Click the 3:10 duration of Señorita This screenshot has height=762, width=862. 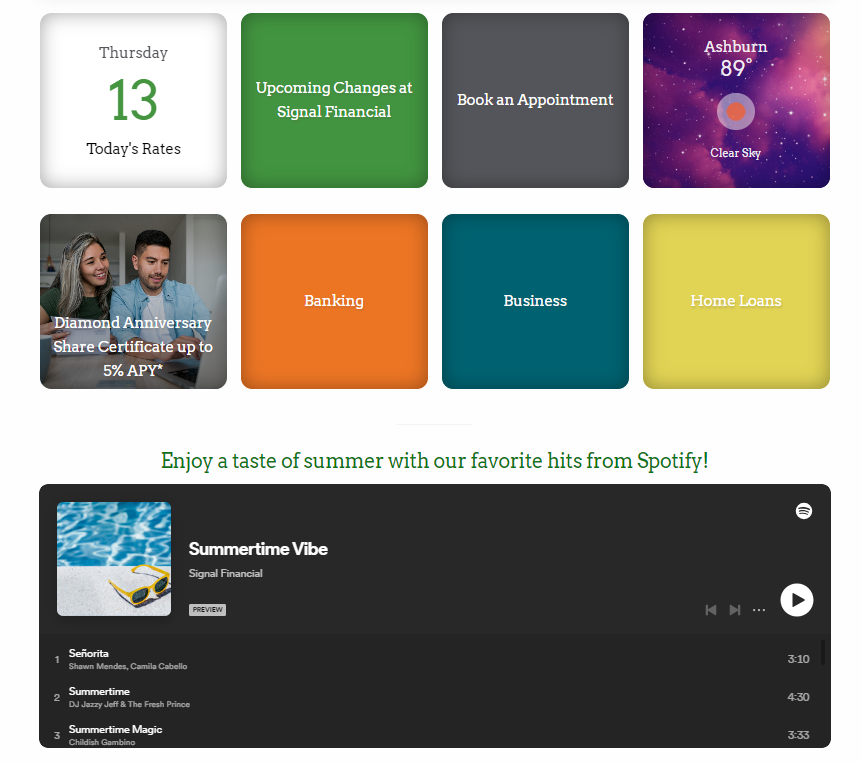pos(798,659)
